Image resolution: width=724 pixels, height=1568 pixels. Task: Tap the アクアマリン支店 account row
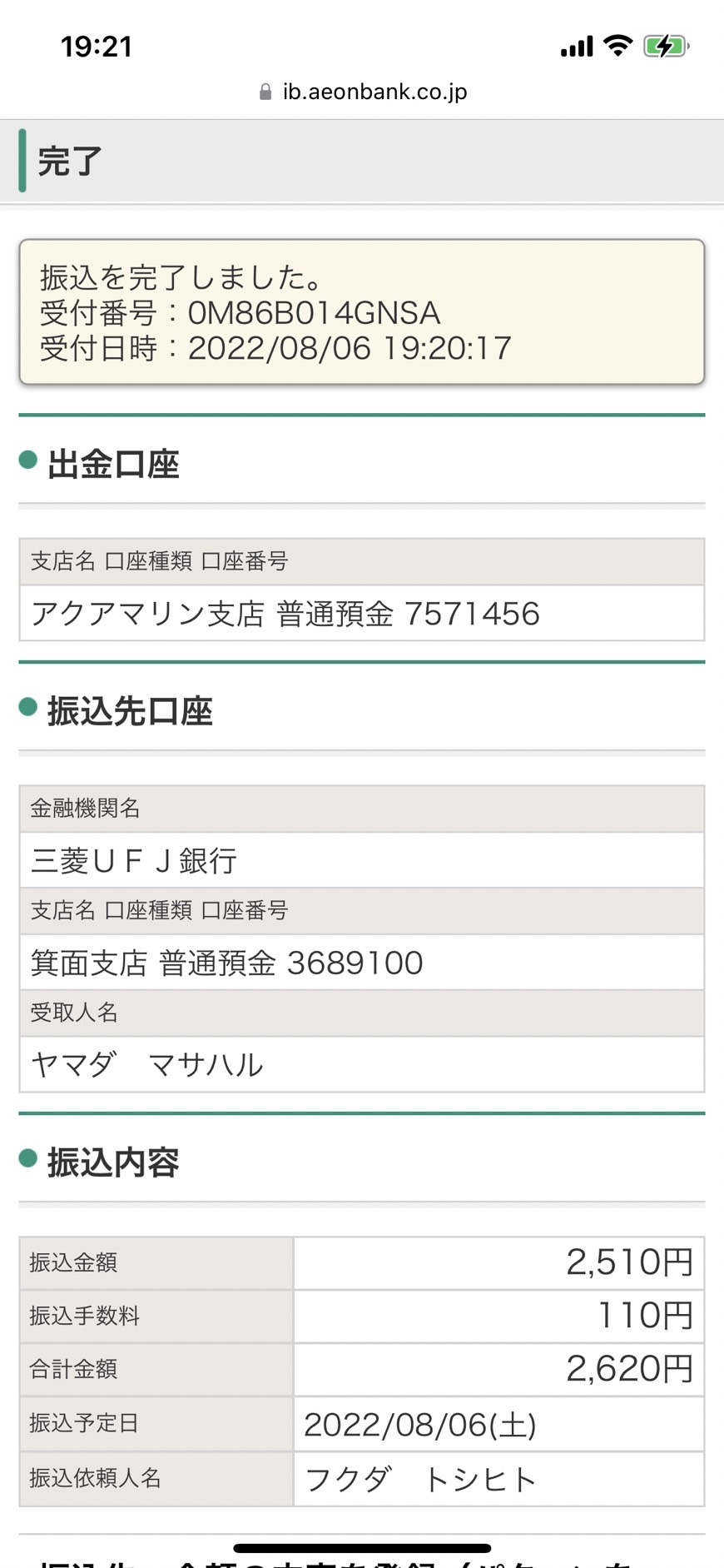362,614
